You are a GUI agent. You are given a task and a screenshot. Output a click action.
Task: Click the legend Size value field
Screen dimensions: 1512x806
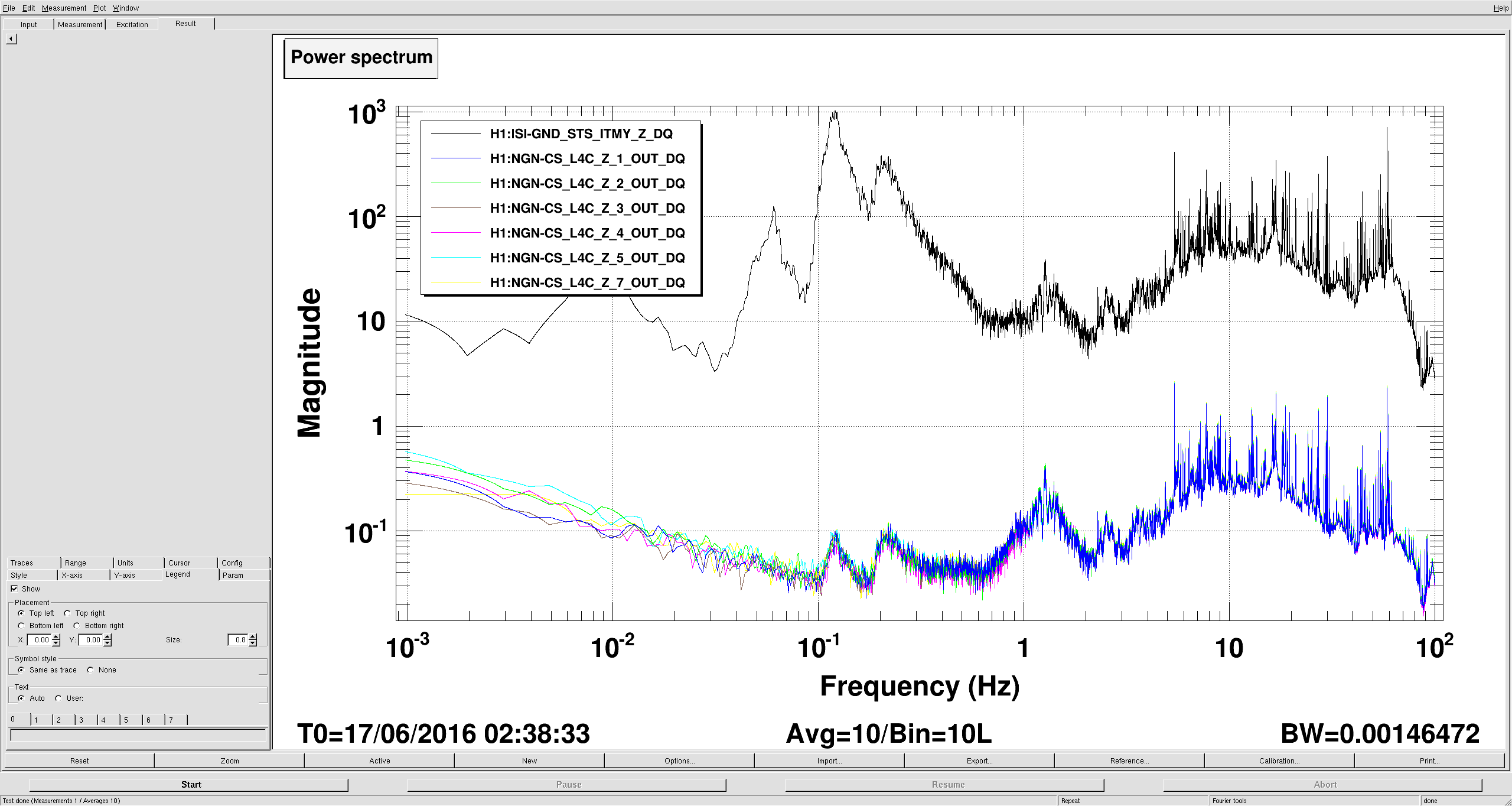point(239,640)
